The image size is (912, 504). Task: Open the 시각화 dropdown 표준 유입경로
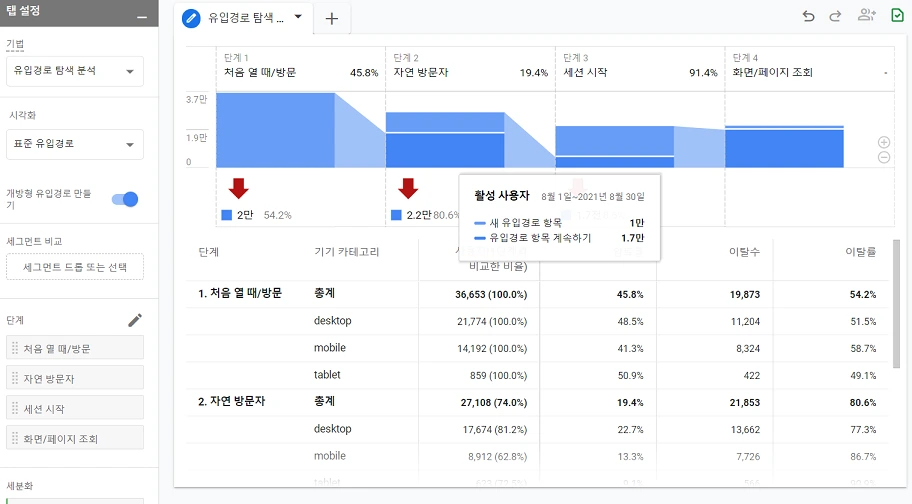74,144
